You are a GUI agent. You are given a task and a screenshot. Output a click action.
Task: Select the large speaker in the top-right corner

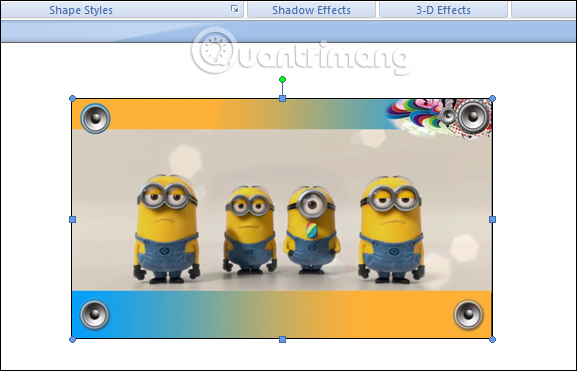click(473, 117)
